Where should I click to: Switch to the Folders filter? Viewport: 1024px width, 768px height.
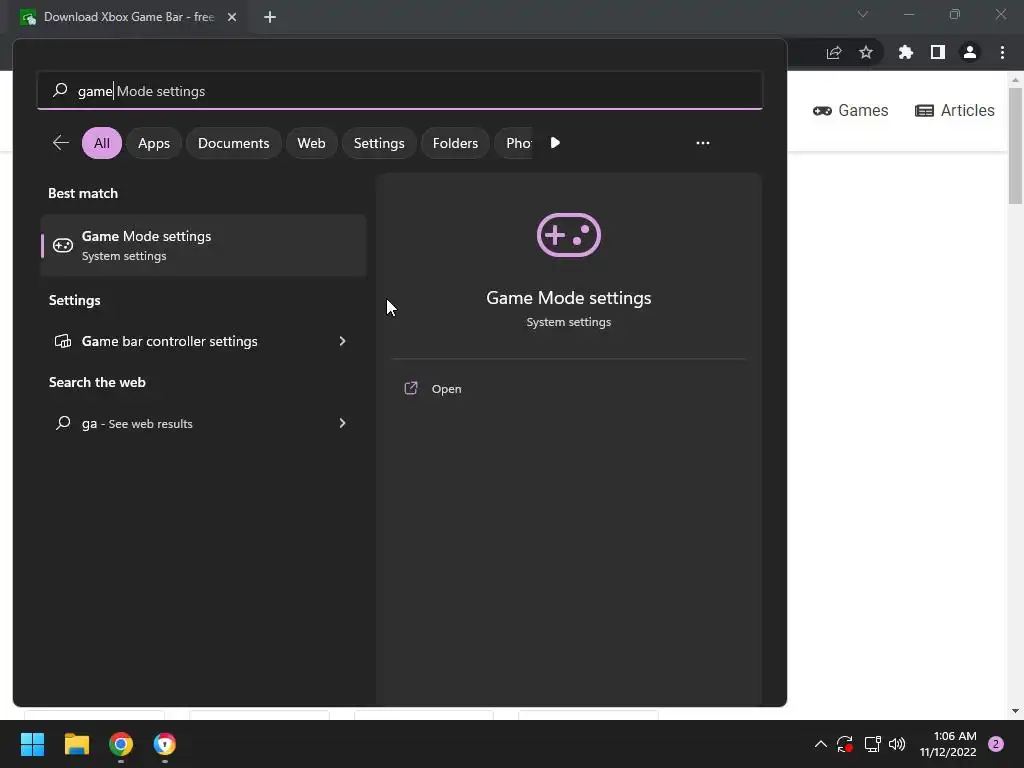coord(455,143)
